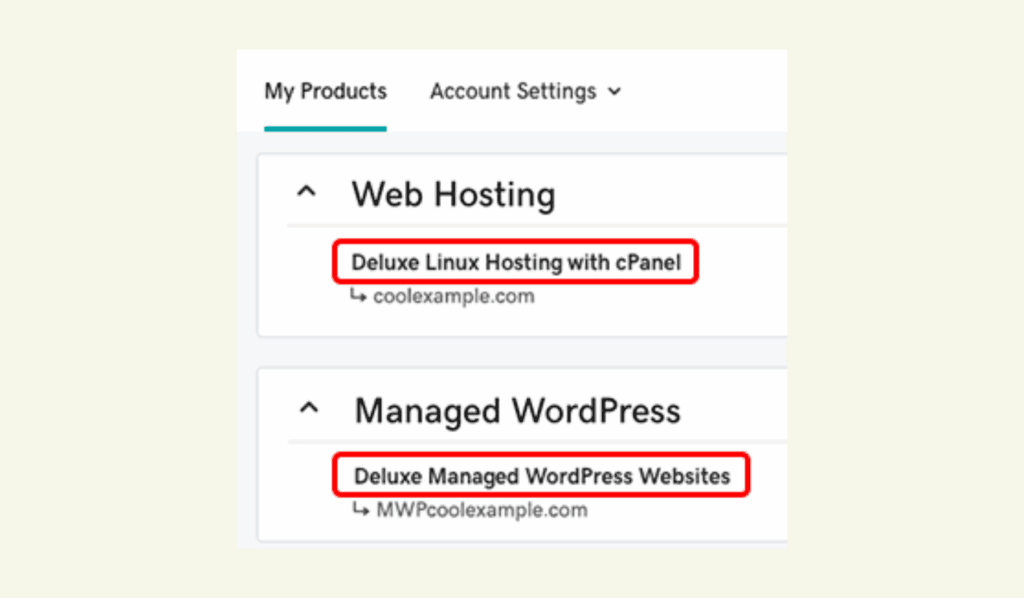Click the arrow icon beside coolexample.com
Screen dimensions: 1024x598
point(358,295)
